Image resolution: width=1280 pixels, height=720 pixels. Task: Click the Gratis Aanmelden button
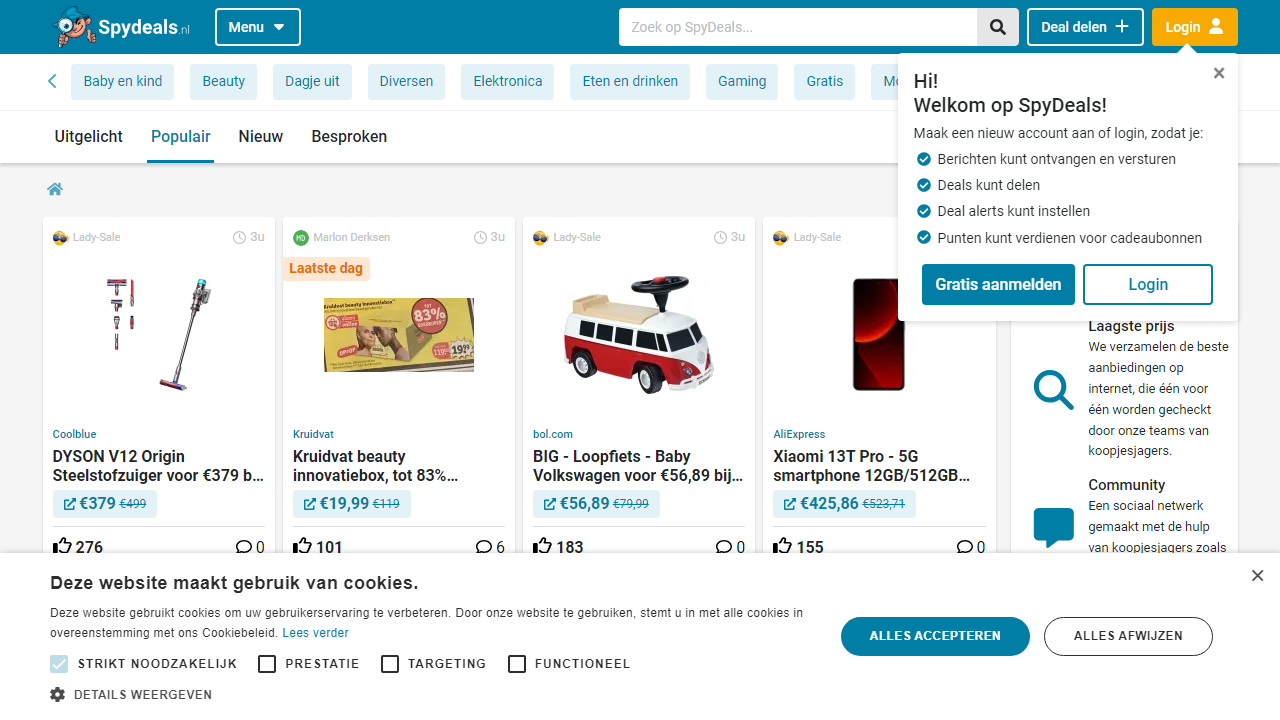[997, 284]
